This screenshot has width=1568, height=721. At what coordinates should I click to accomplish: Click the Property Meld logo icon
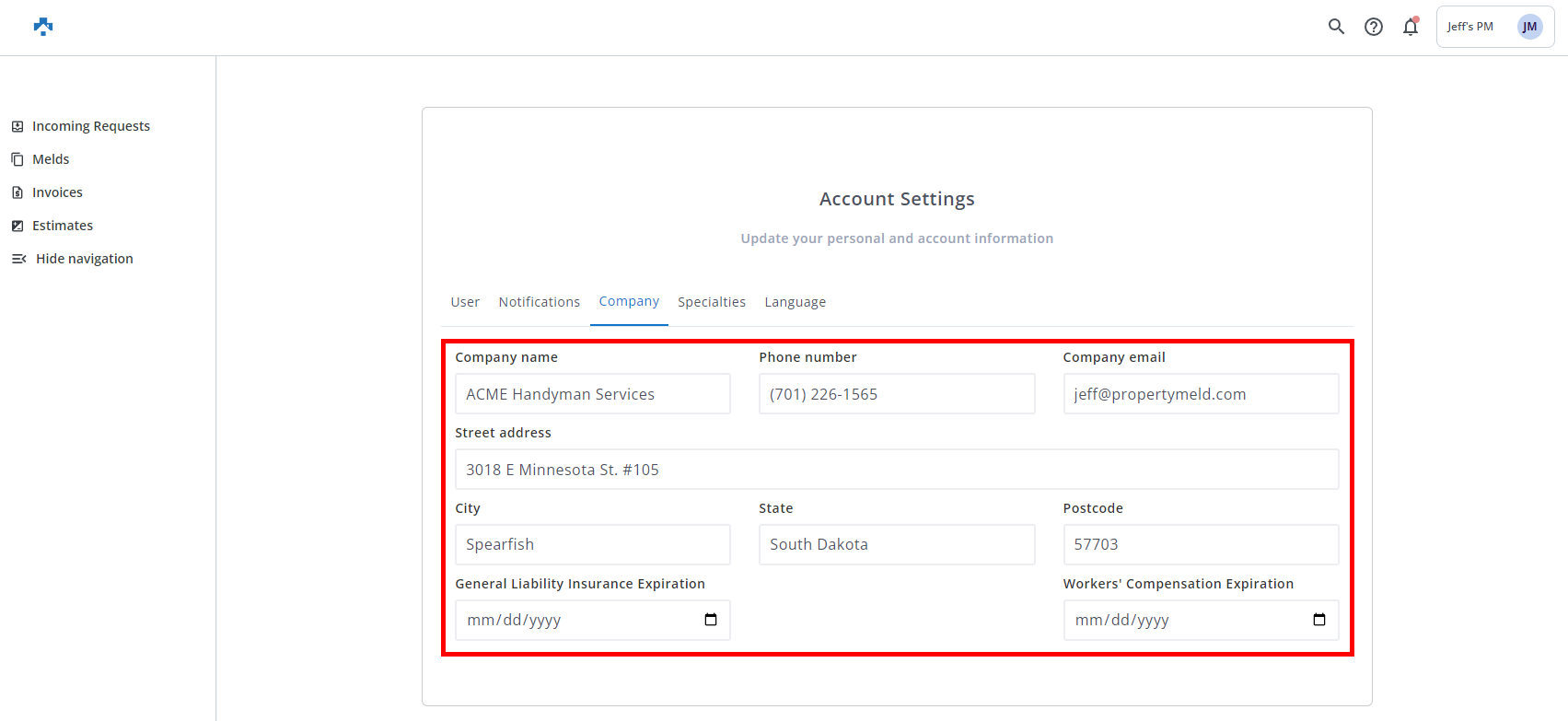(x=43, y=27)
